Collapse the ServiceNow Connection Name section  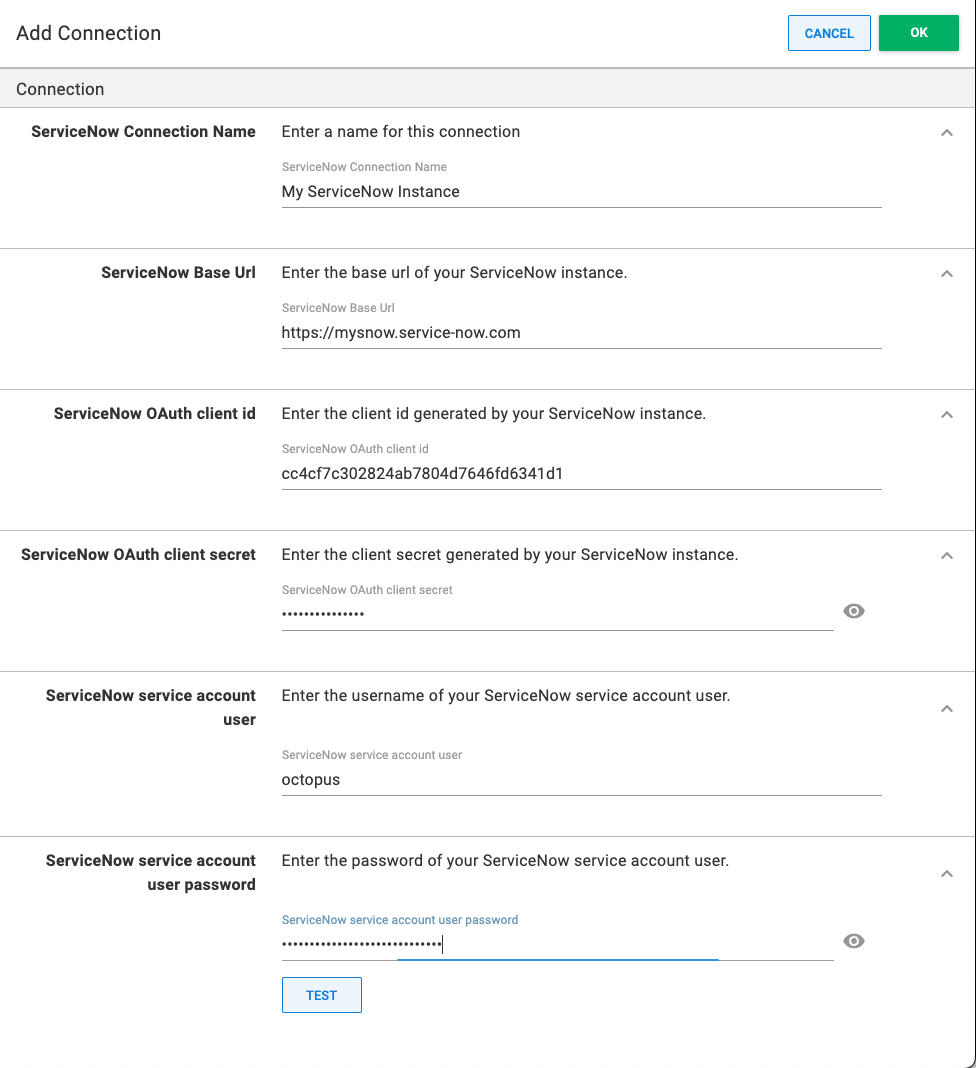coord(946,132)
